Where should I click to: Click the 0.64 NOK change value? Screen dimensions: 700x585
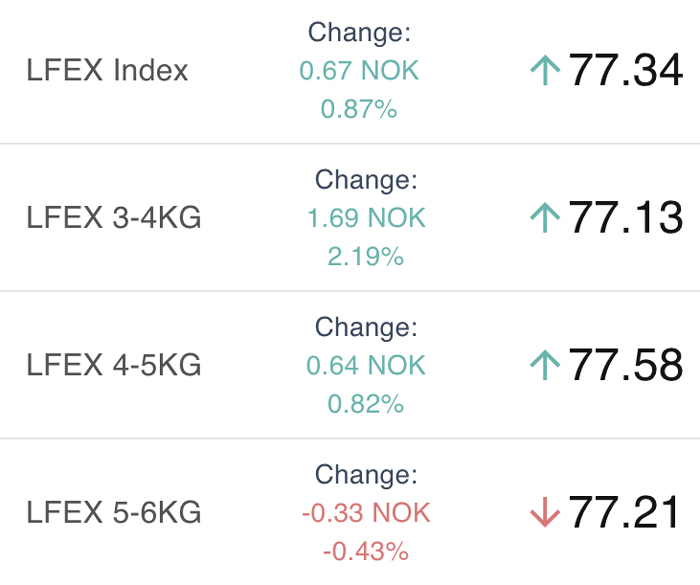366,365
